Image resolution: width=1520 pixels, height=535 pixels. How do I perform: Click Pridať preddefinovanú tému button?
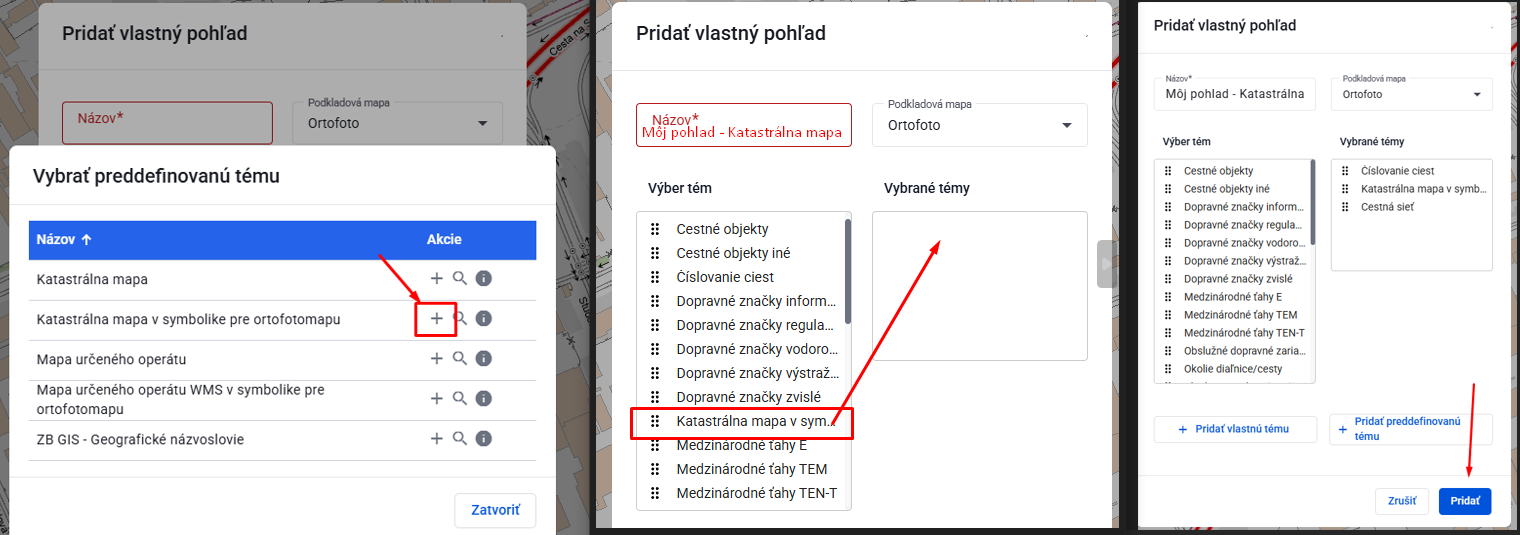click(1410, 429)
